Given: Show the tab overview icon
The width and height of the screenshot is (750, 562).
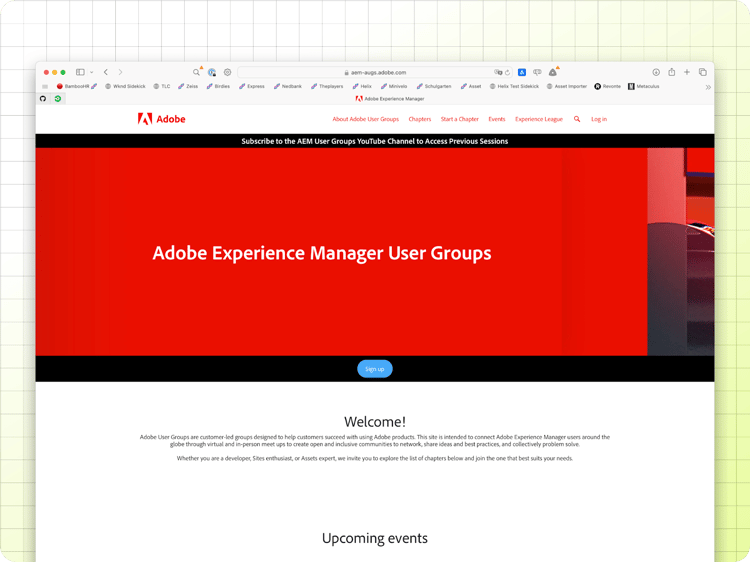Looking at the screenshot, I should coord(703,72).
